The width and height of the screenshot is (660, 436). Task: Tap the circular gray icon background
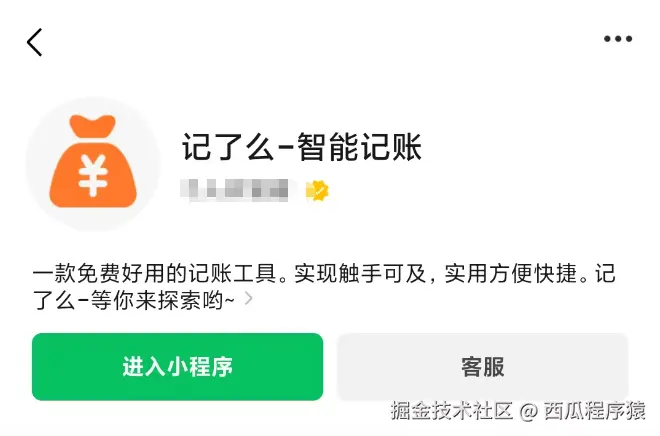(x=93, y=163)
